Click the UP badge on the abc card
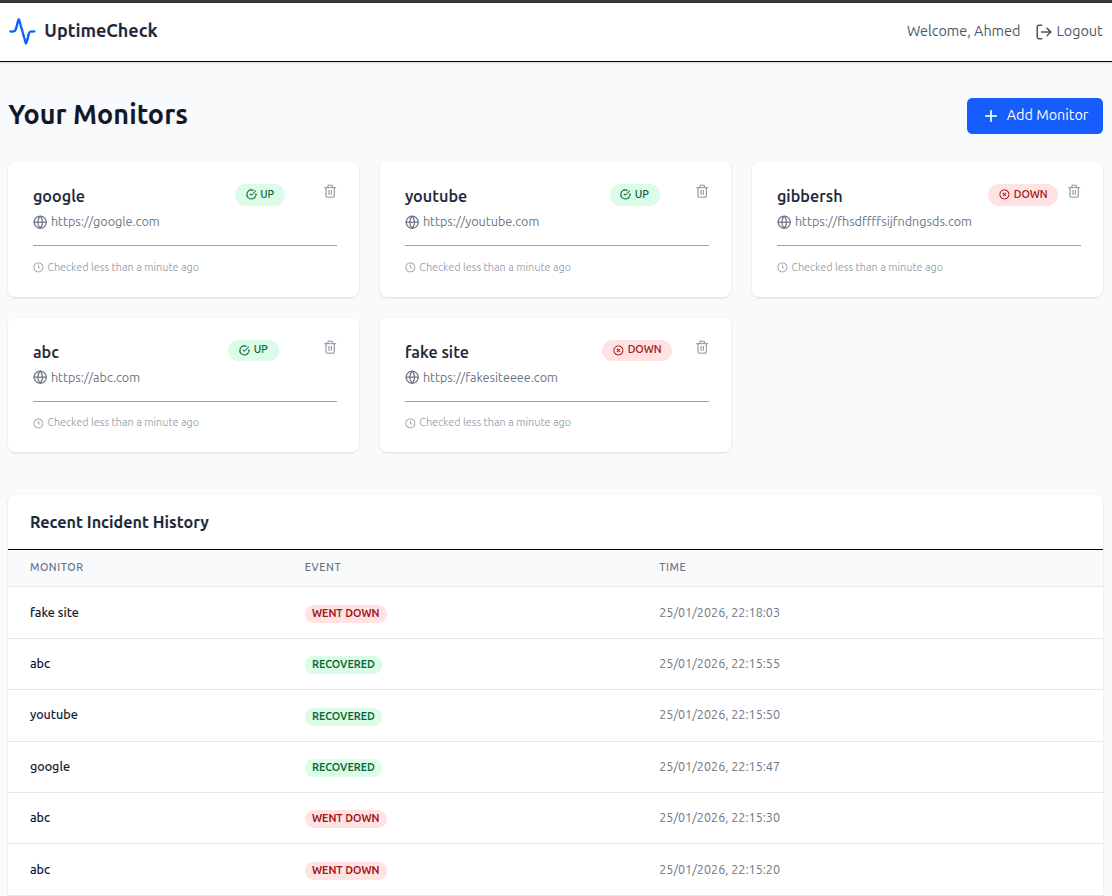Viewport: 1112px width, 896px height. pyautogui.click(x=254, y=350)
